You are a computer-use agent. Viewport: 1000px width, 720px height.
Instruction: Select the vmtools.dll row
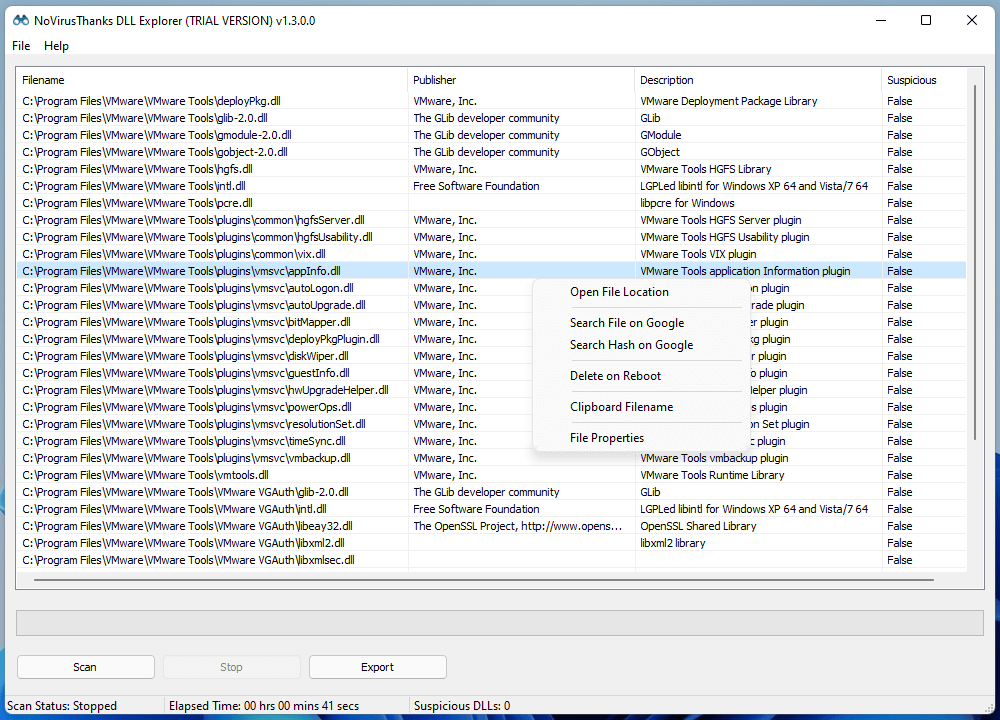point(200,474)
